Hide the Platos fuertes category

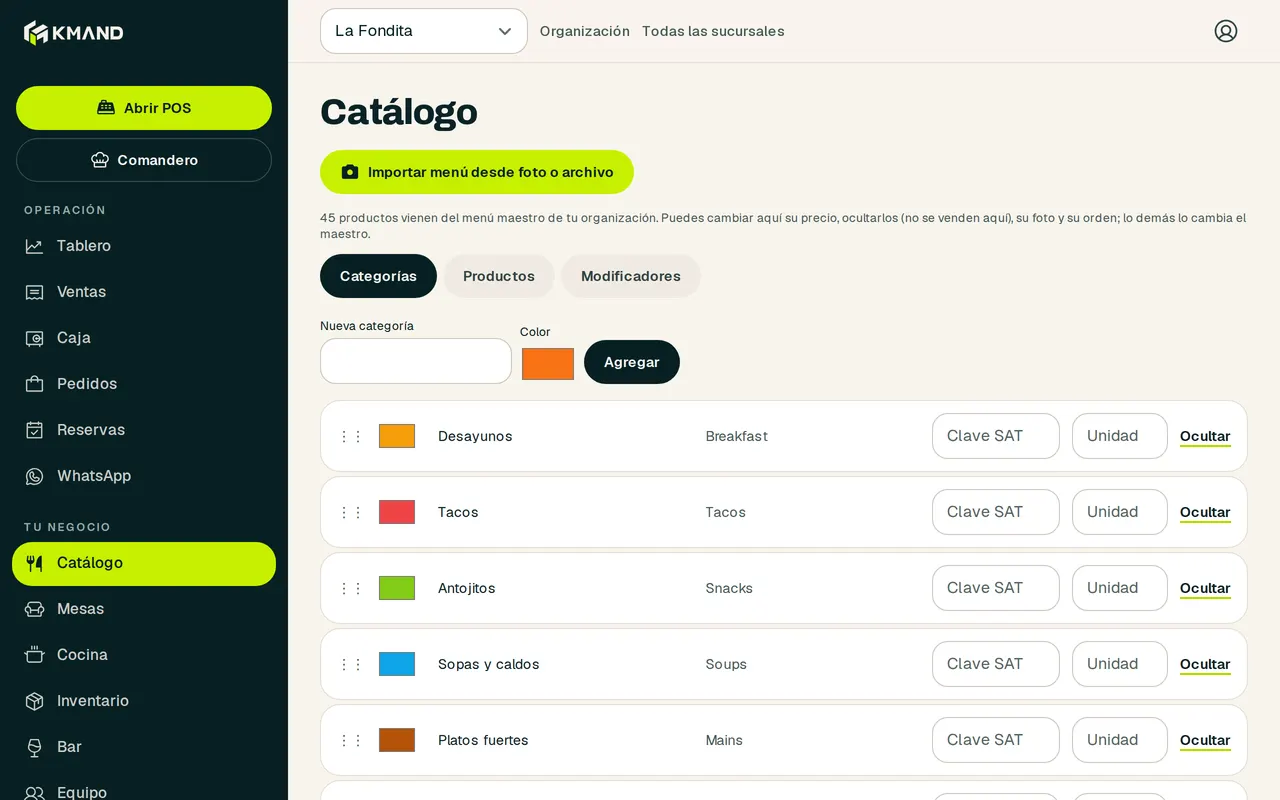pos(1205,740)
